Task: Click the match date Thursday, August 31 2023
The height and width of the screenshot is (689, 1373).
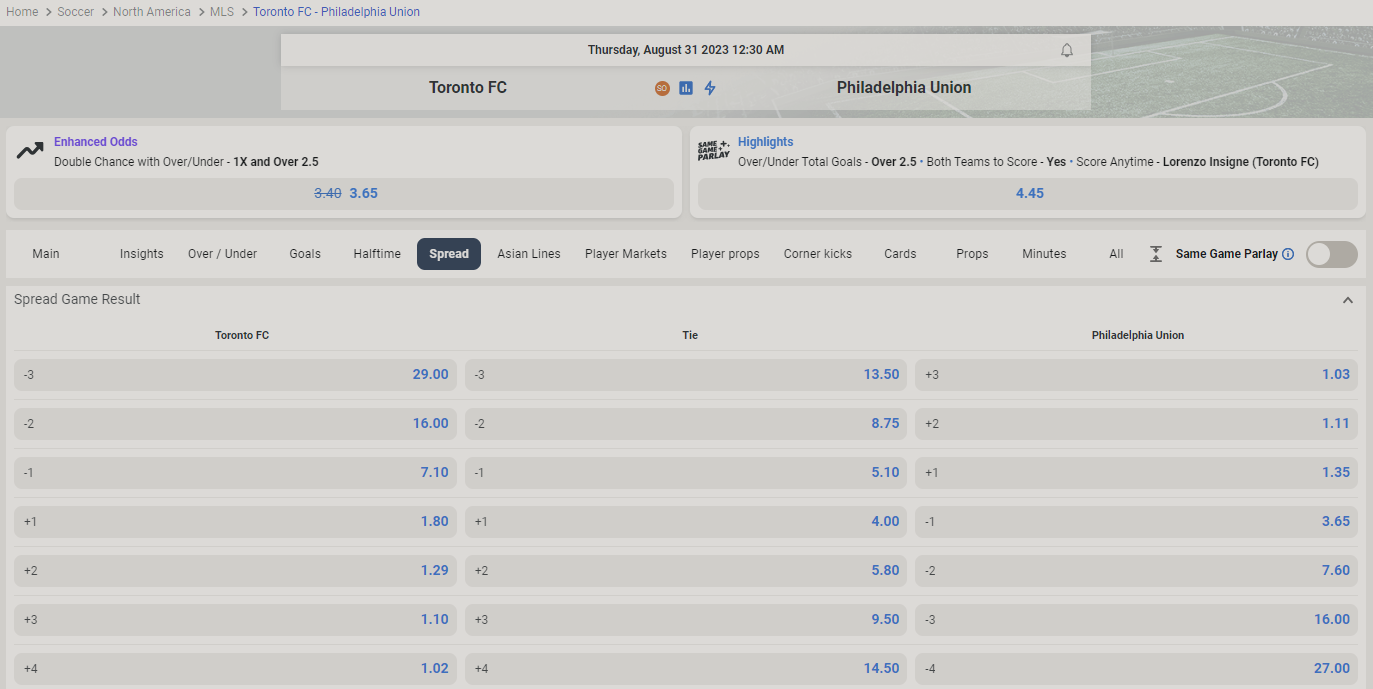Action: coord(686,50)
